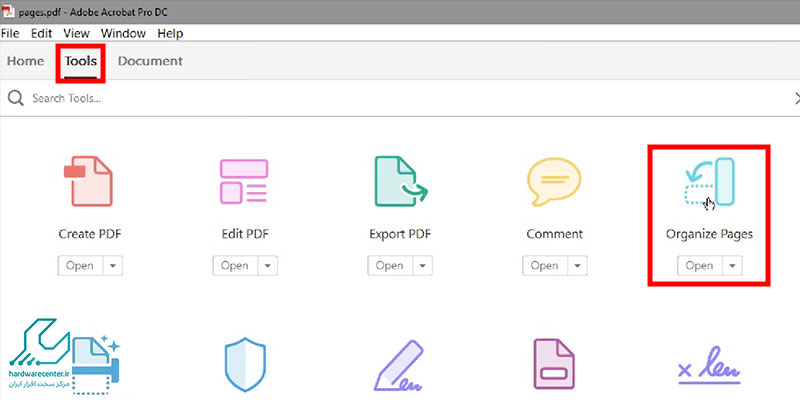
Task: Click the Comment label text
Action: pos(555,234)
